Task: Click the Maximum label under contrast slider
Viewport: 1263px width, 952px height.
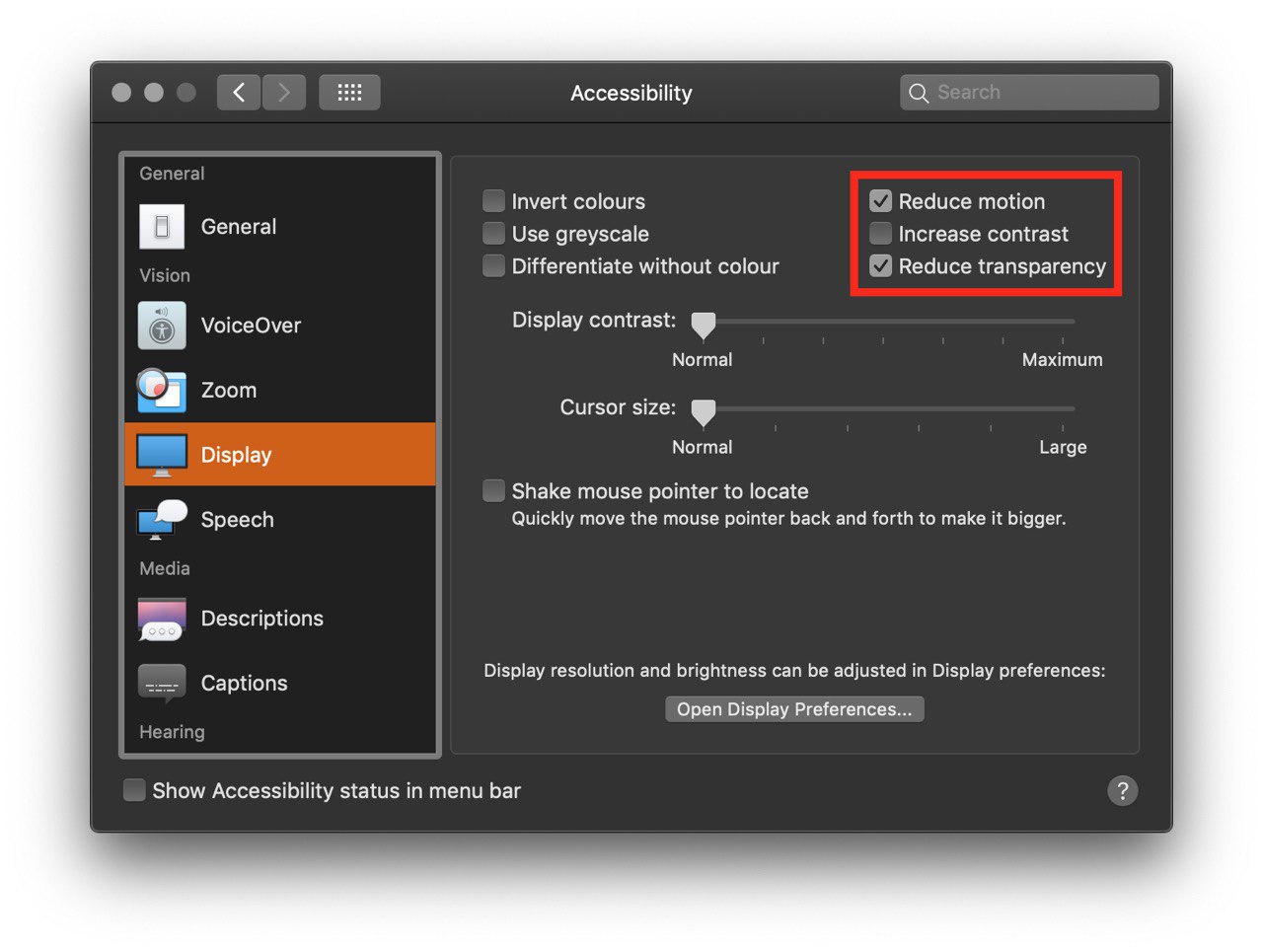Action: pos(1063,360)
